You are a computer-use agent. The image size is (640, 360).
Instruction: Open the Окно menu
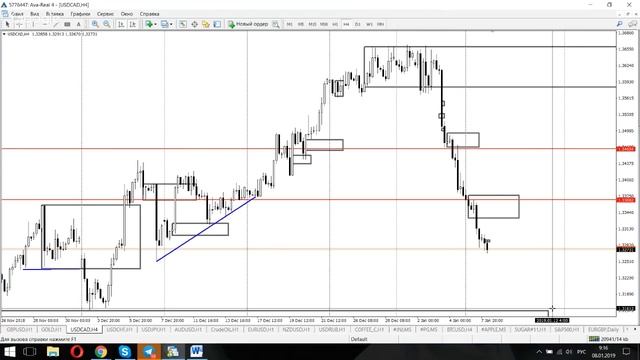click(127, 14)
